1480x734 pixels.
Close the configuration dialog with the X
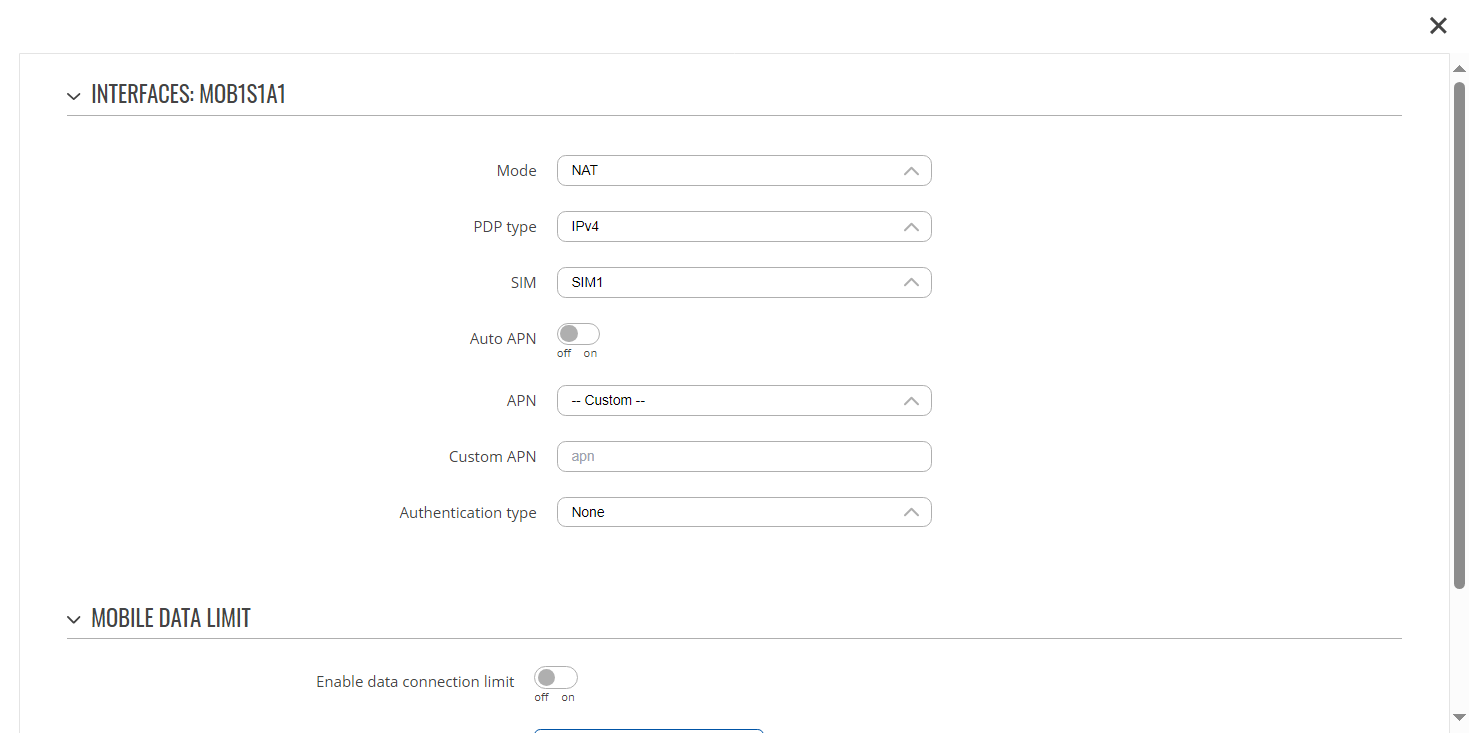(x=1438, y=26)
